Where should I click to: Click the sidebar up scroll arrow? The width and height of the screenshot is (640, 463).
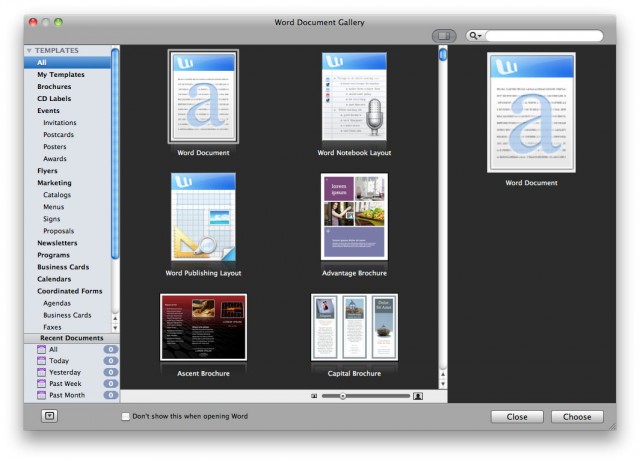click(x=115, y=318)
